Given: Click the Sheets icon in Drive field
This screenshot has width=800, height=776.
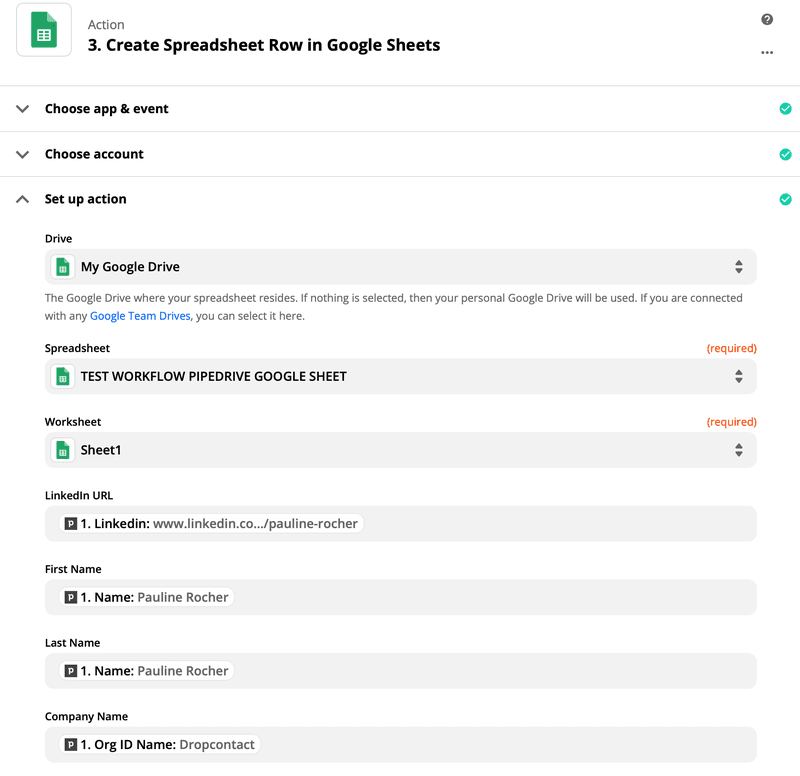Looking at the screenshot, I should tap(63, 267).
